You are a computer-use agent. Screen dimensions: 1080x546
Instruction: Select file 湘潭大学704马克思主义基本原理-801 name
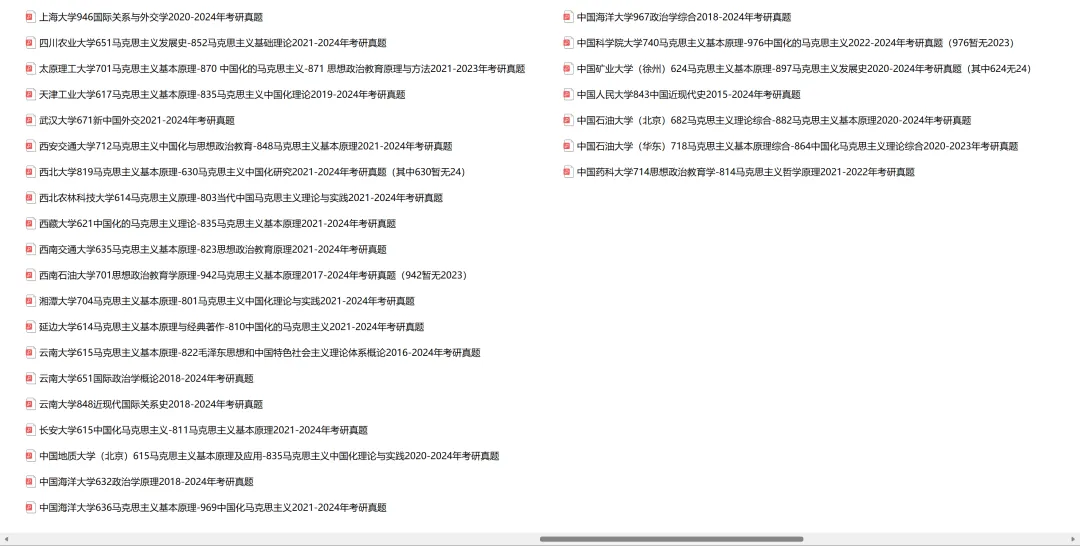click(x=227, y=301)
